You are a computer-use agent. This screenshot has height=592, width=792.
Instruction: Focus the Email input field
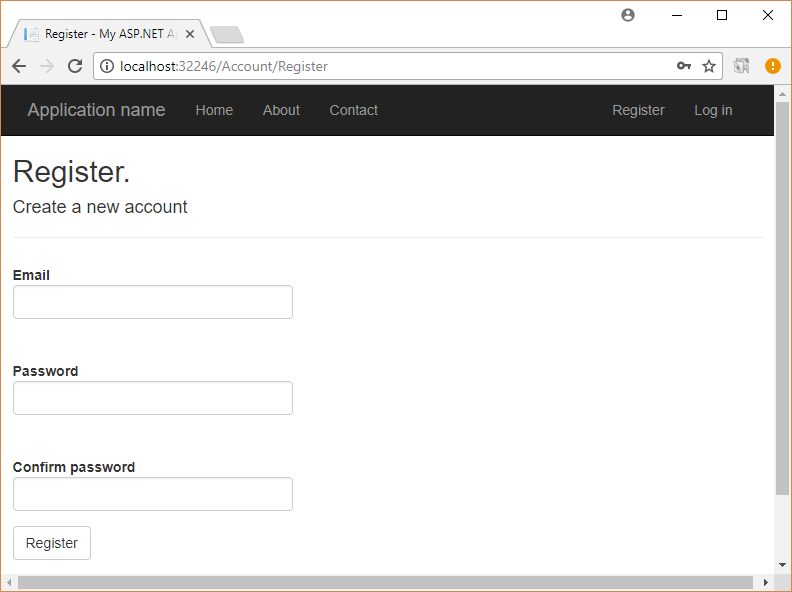coord(153,302)
